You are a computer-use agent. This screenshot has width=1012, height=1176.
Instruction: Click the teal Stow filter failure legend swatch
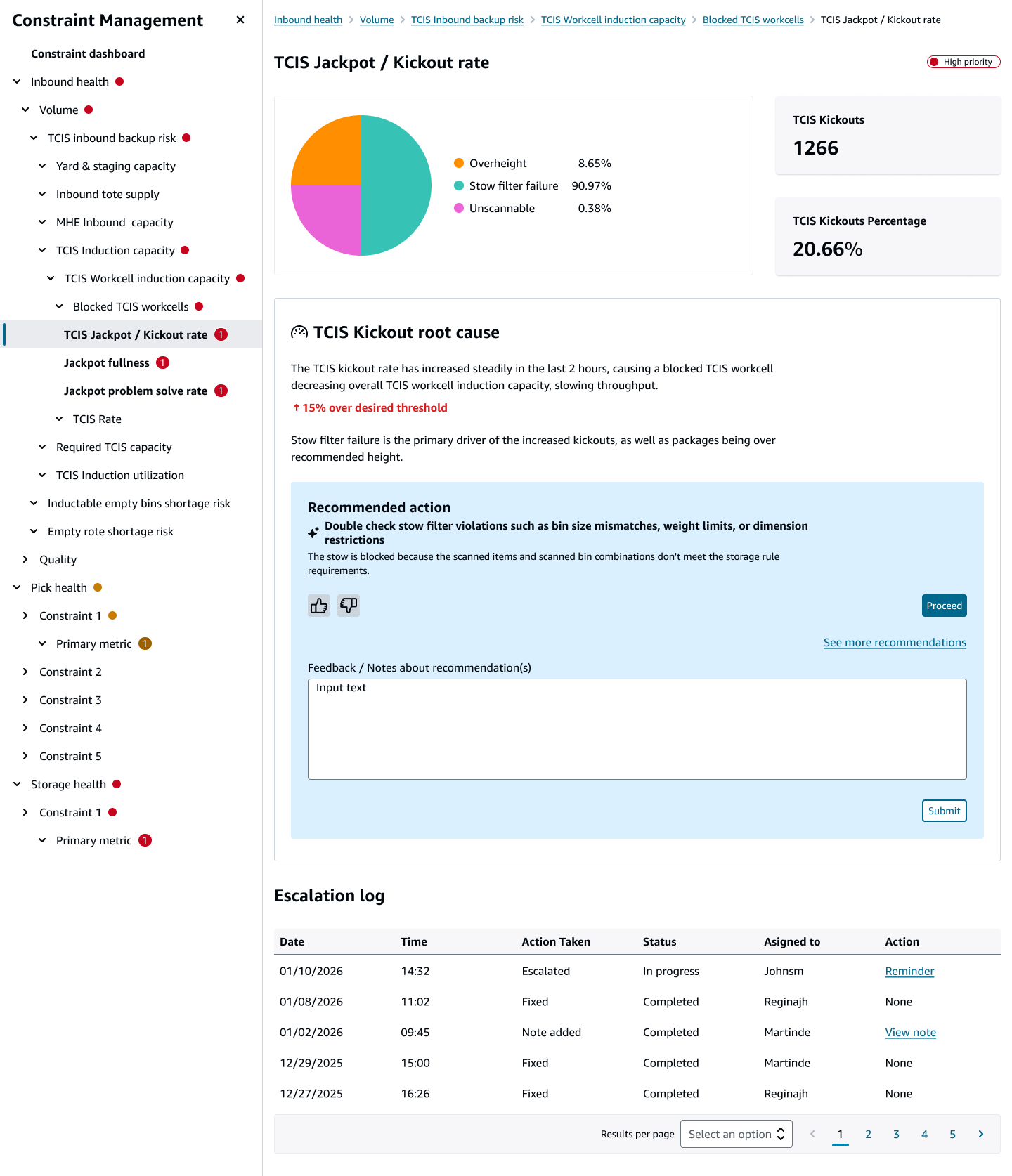click(x=459, y=185)
